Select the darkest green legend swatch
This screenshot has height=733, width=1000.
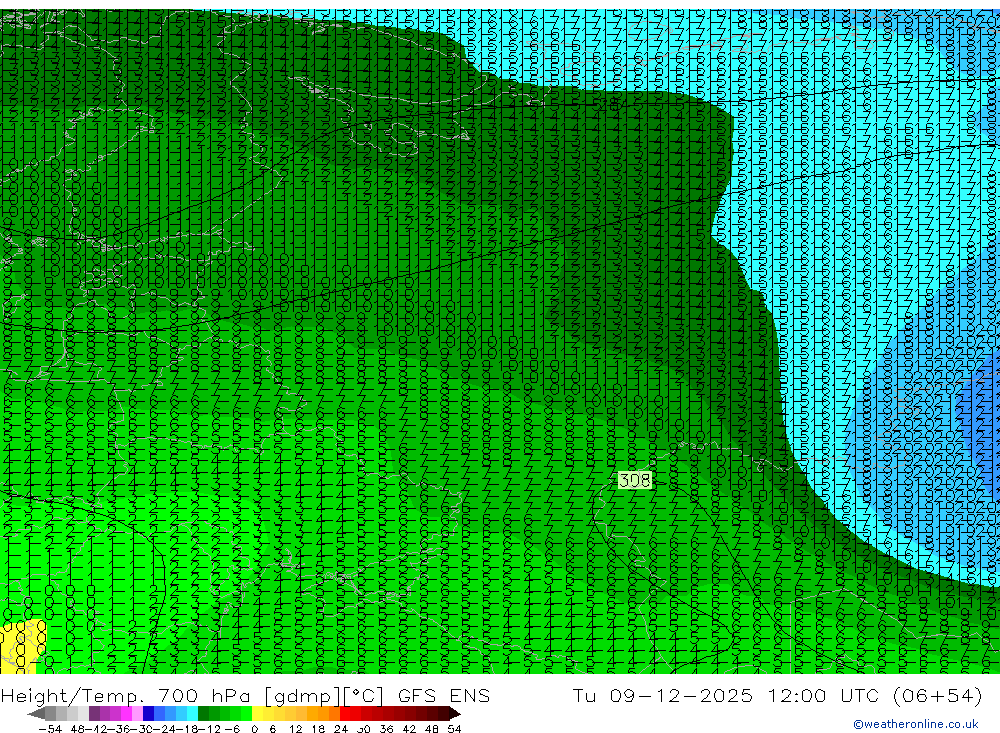[x=203, y=713]
